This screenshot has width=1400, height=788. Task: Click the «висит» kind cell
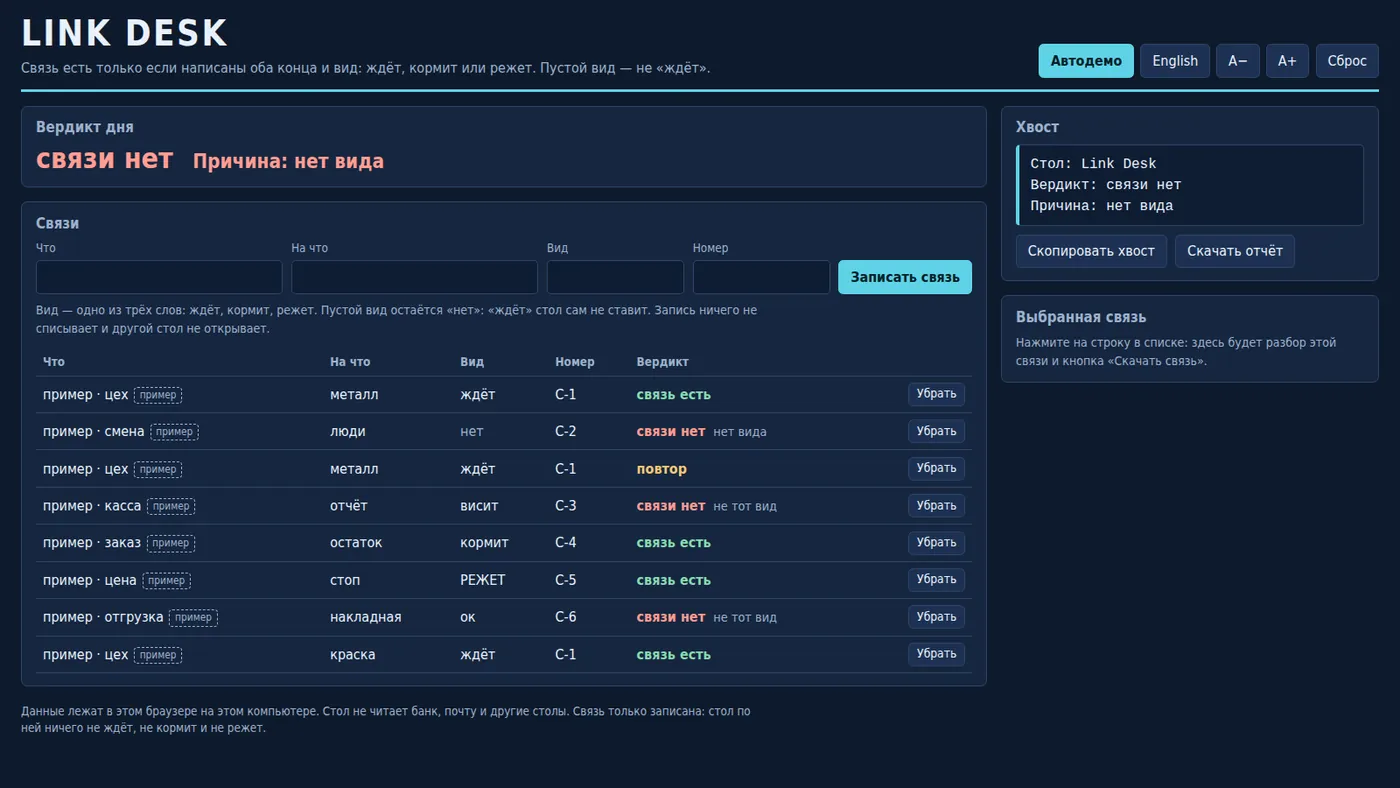pyautogui.click(x=479, y=506)
